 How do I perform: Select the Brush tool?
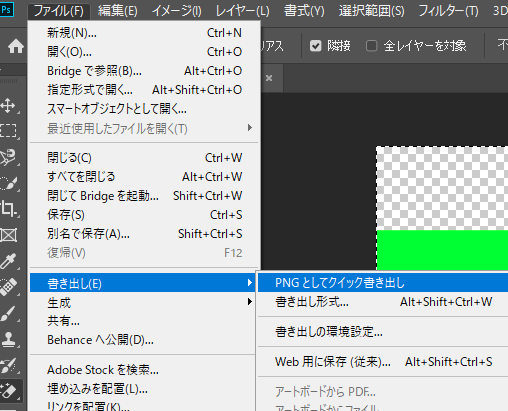pos(8,313)
